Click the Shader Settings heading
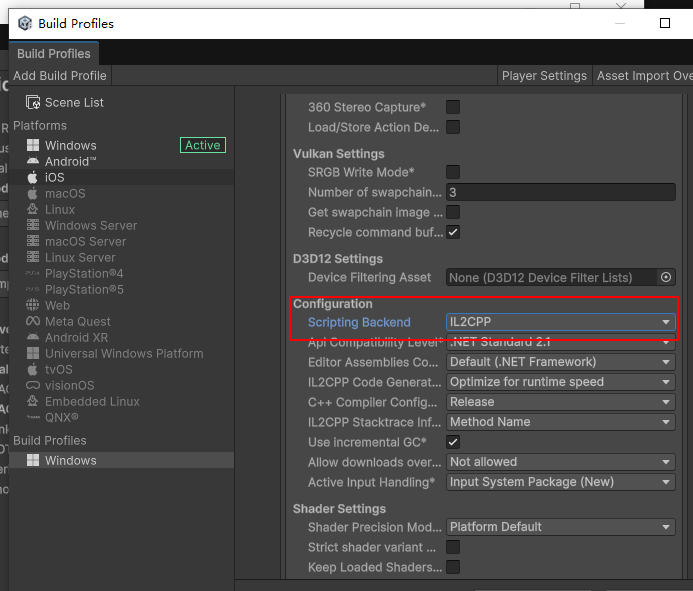The width and height of the screenshot is (693, 591). click(x=339, y=508)
